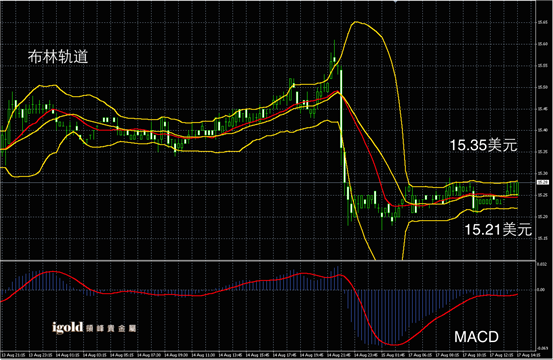553x360 pixels.
Task: Click the peak of the upper Bollinger band
Action: tap(356, 22)
